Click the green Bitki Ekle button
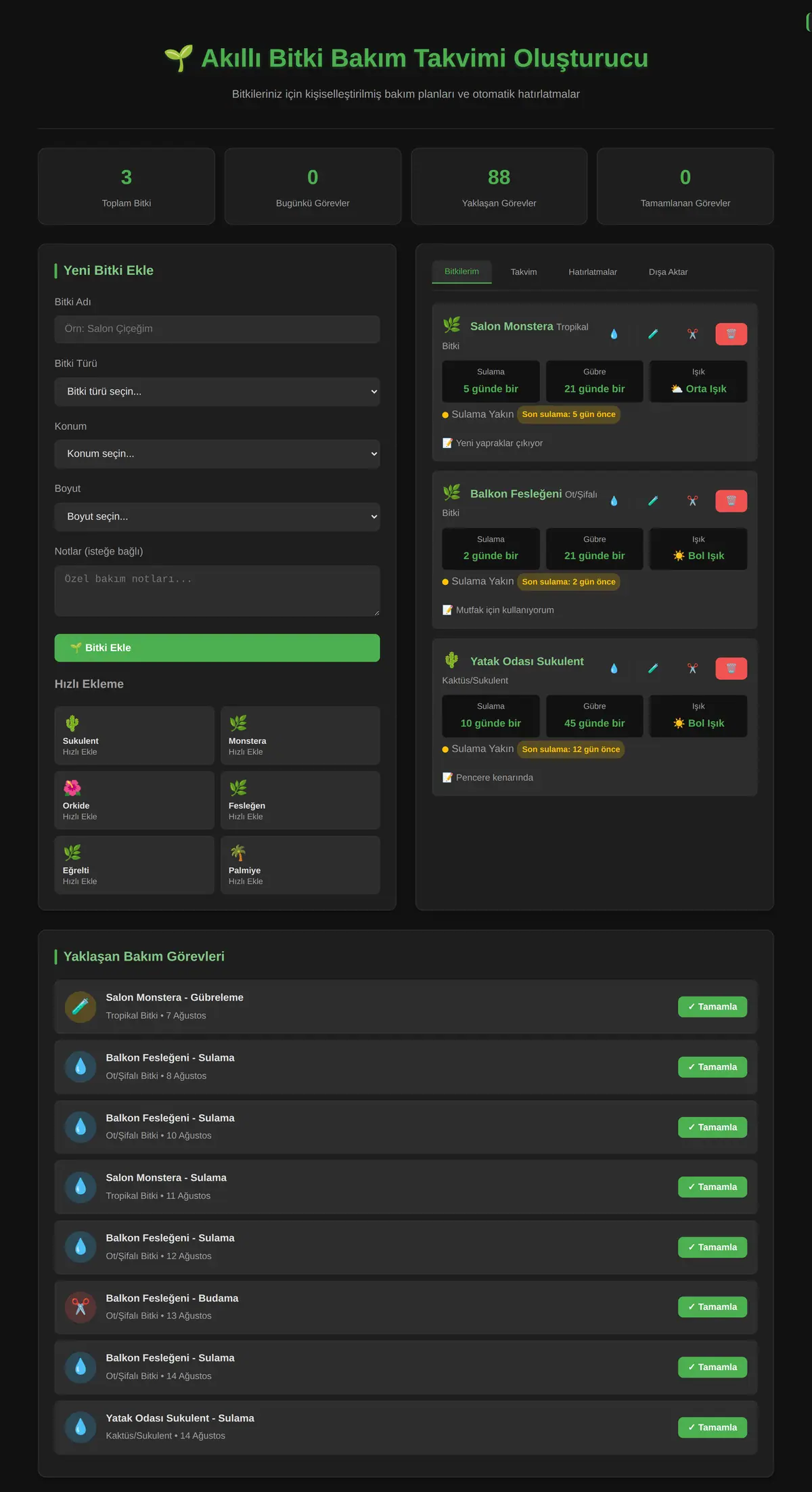The image size is (812, 1492). click(x=217, y=648)
